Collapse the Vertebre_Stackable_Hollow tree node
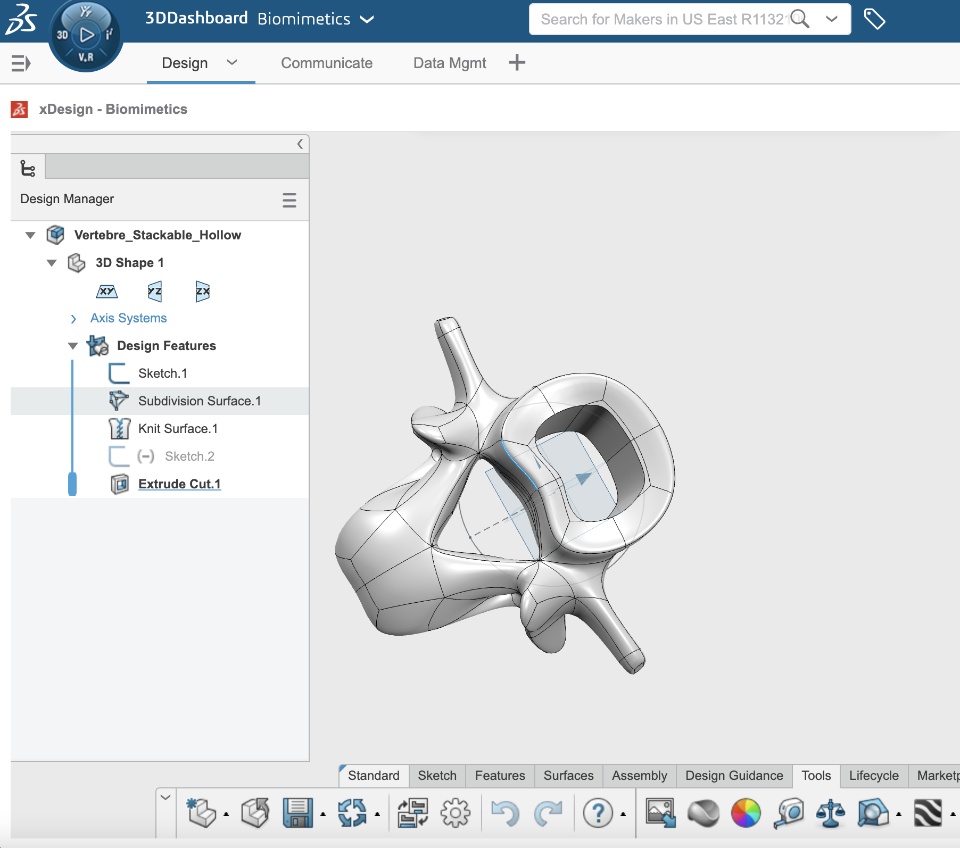 pos(30,235)
